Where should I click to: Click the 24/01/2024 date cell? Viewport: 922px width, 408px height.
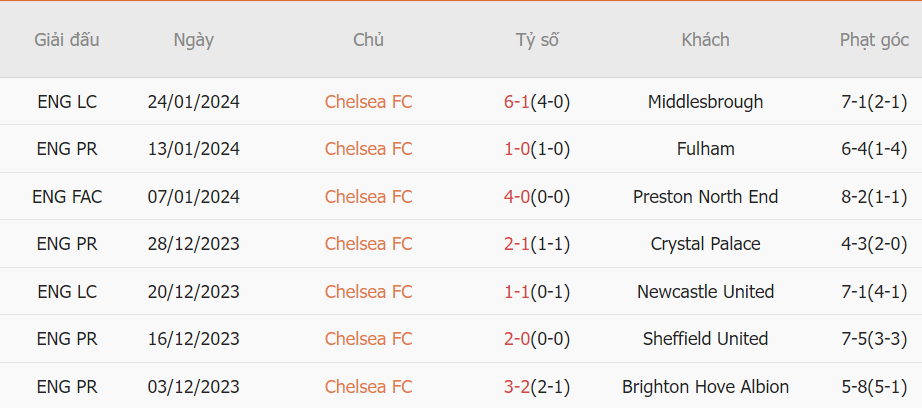pos(193,102)
